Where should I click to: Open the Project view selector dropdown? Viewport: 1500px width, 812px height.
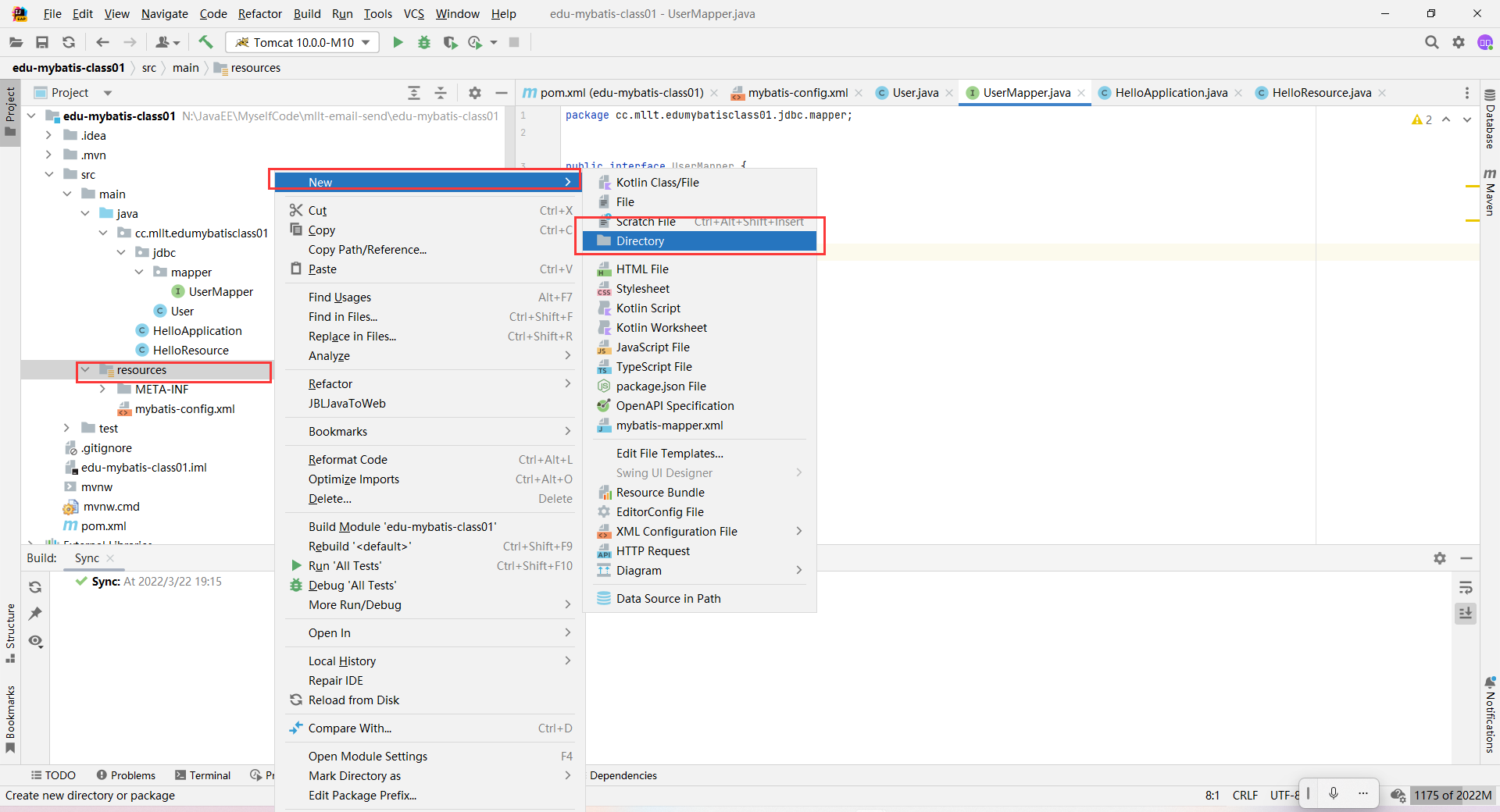(74, 93)
